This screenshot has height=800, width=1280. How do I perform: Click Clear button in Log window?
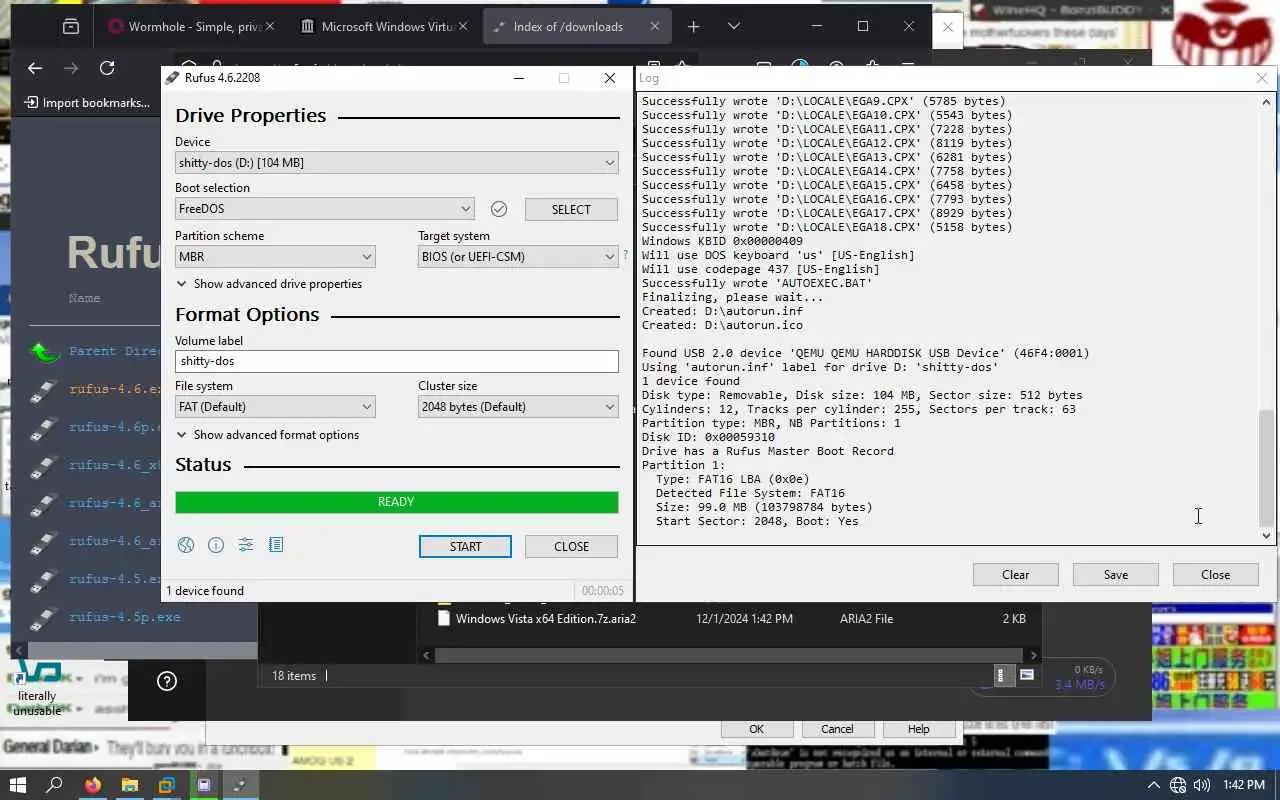tap(1015, 574)
